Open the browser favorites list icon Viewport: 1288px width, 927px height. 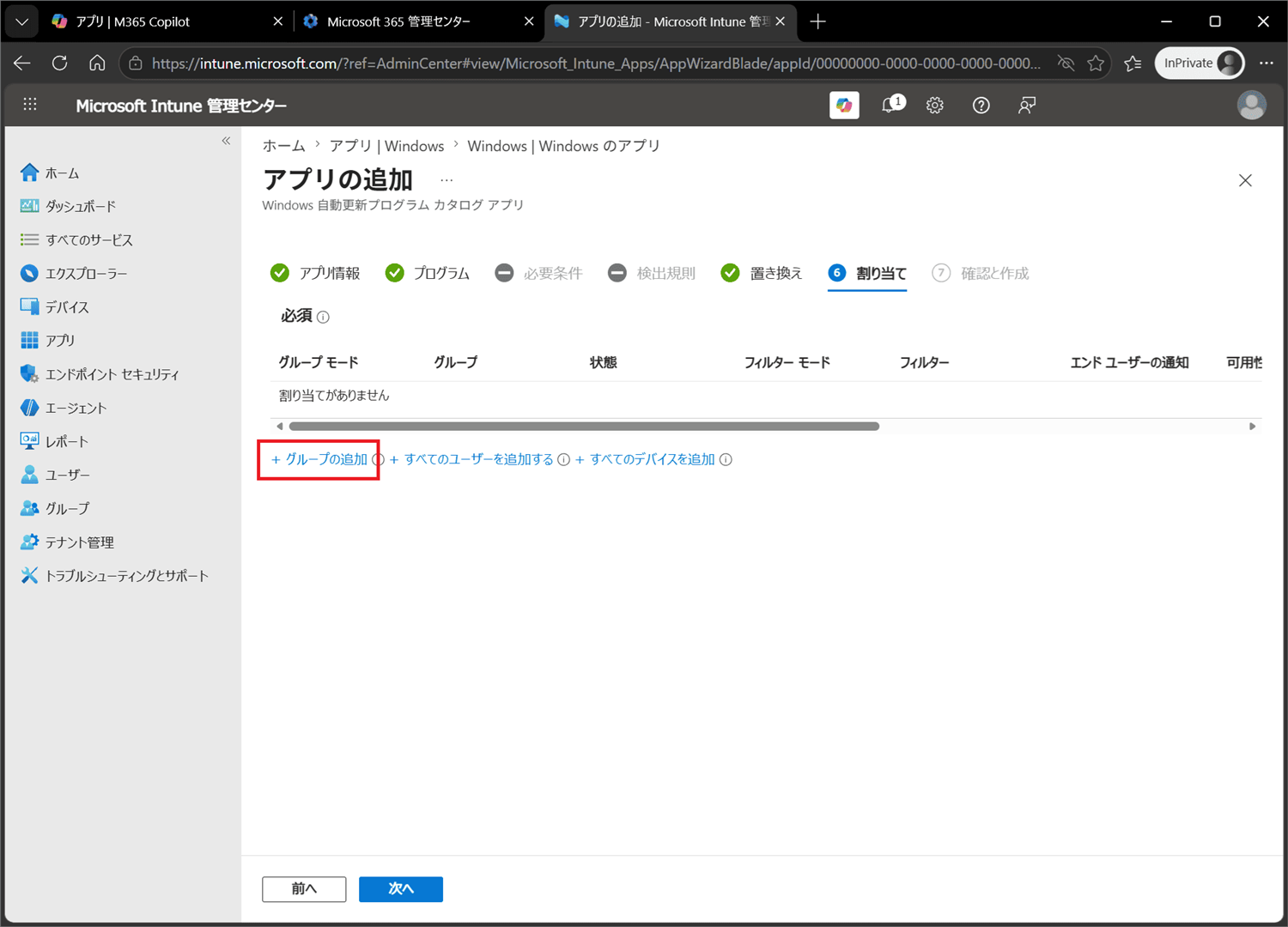pos(1133,63)
